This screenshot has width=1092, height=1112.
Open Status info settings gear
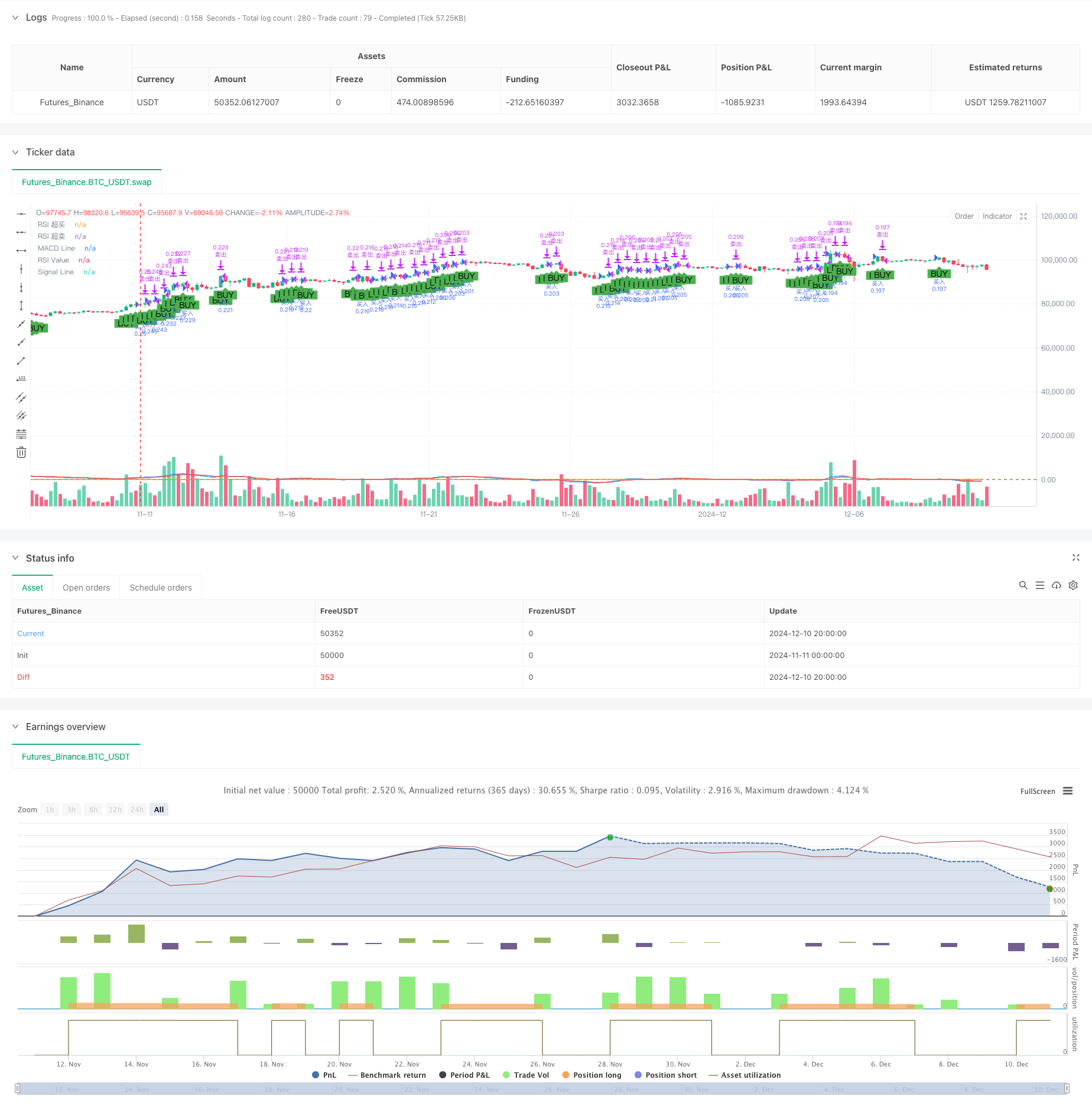point(1073,585)
